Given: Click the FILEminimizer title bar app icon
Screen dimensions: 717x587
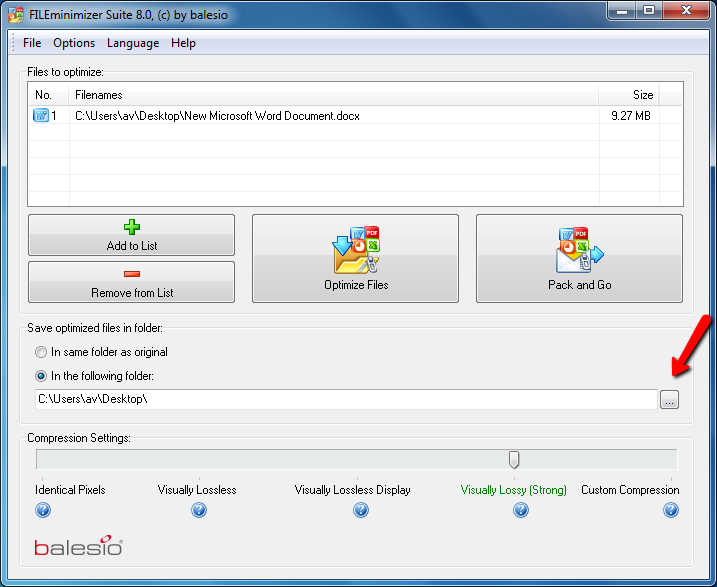Looking at the screenshot, I should (x=16, y=15).
